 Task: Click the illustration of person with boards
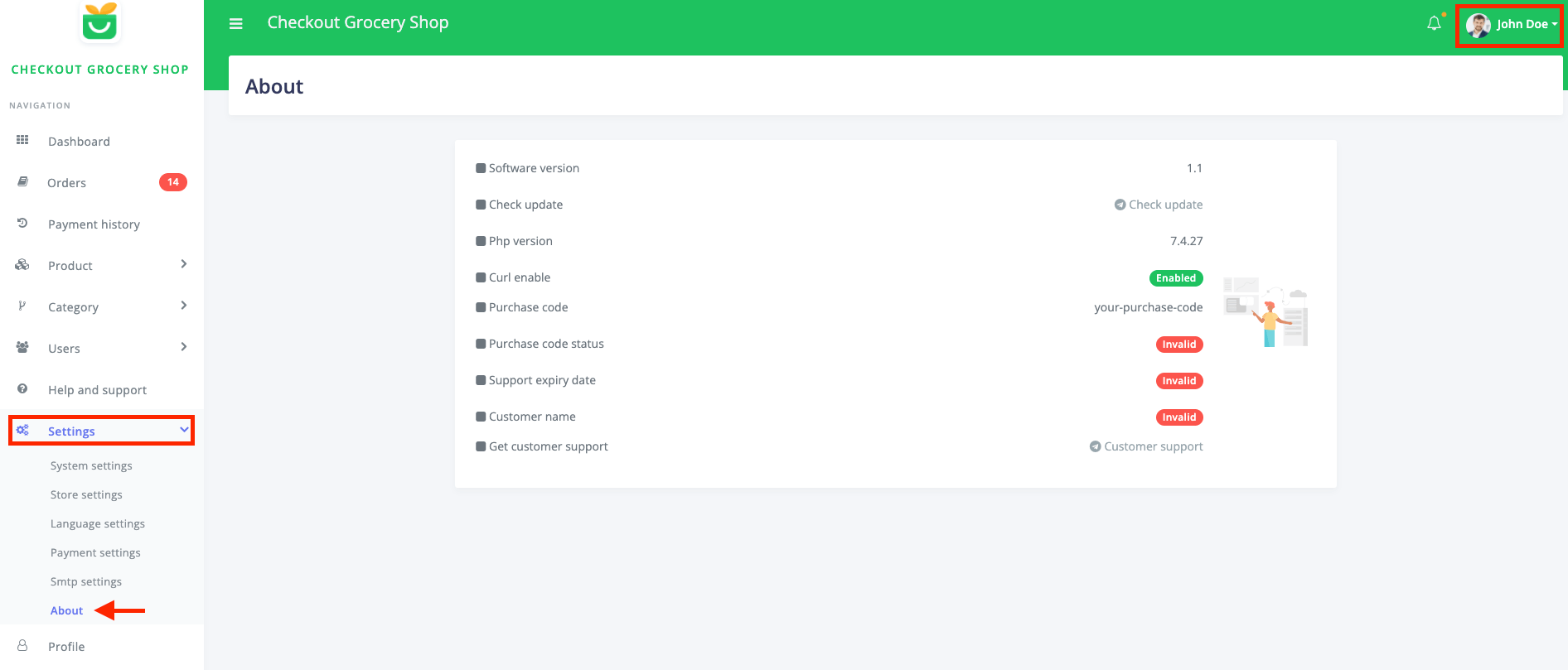[x=1266, y=312]
